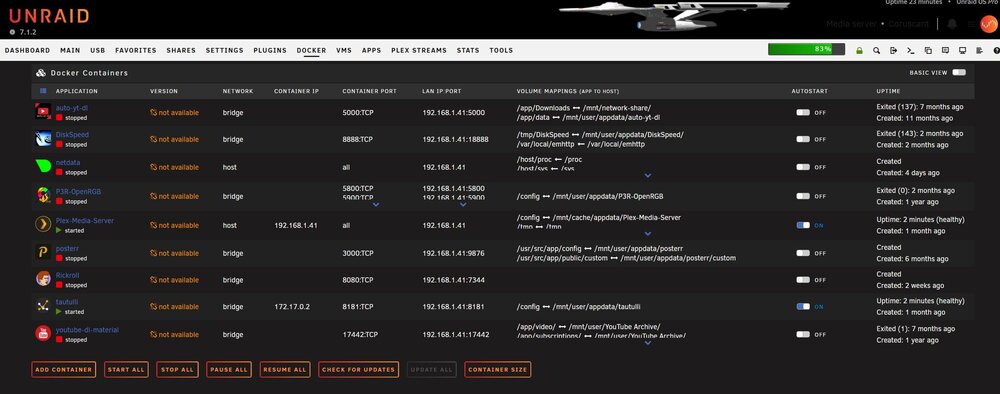Toggle autostart for DiskSpeed
Viewport: 1000px width, 394px height.
click(803, 139)
